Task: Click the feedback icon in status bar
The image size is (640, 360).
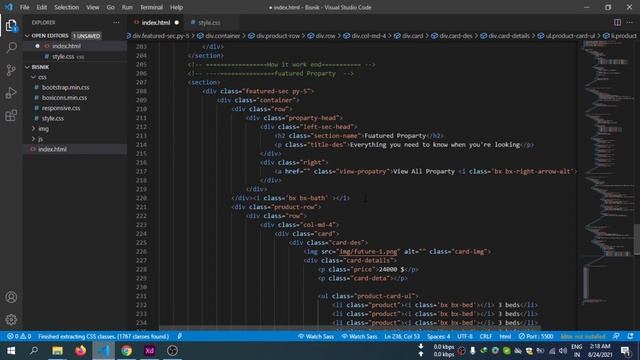Action: (x=616, y=336)
